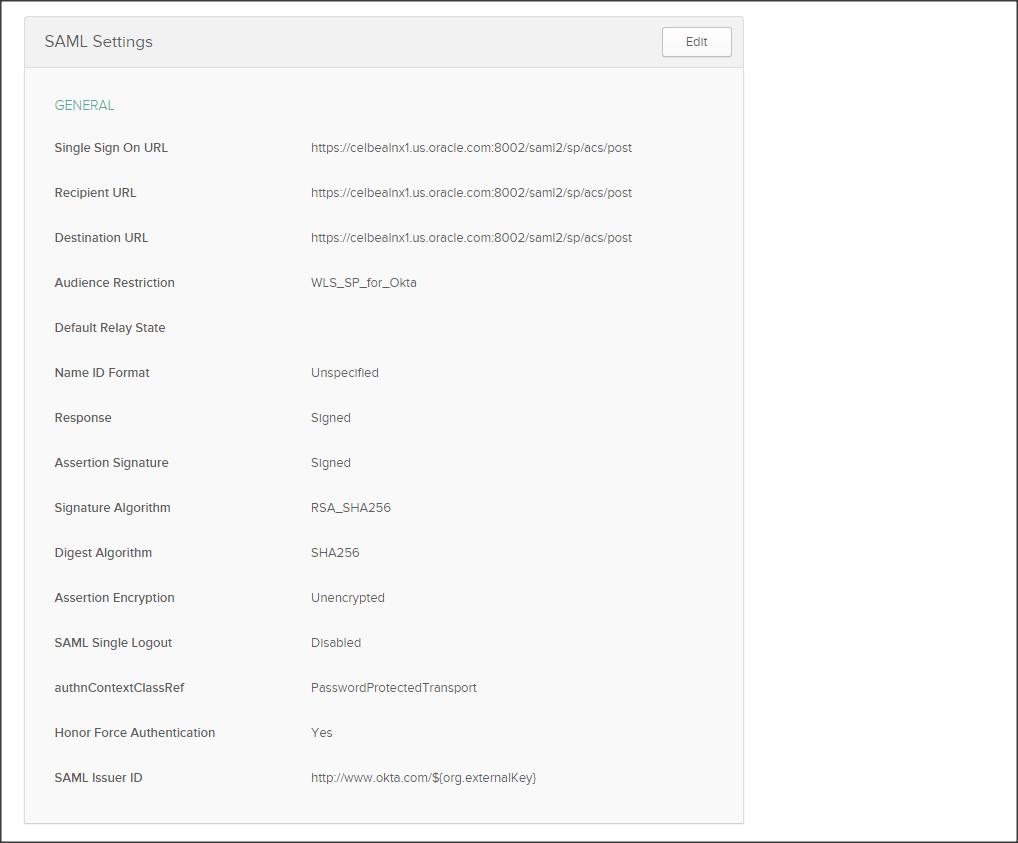The image size is (1018, 843).
Task: Select the WLS_SP_for_Okta audience restriction value
Action: point(363,283)
